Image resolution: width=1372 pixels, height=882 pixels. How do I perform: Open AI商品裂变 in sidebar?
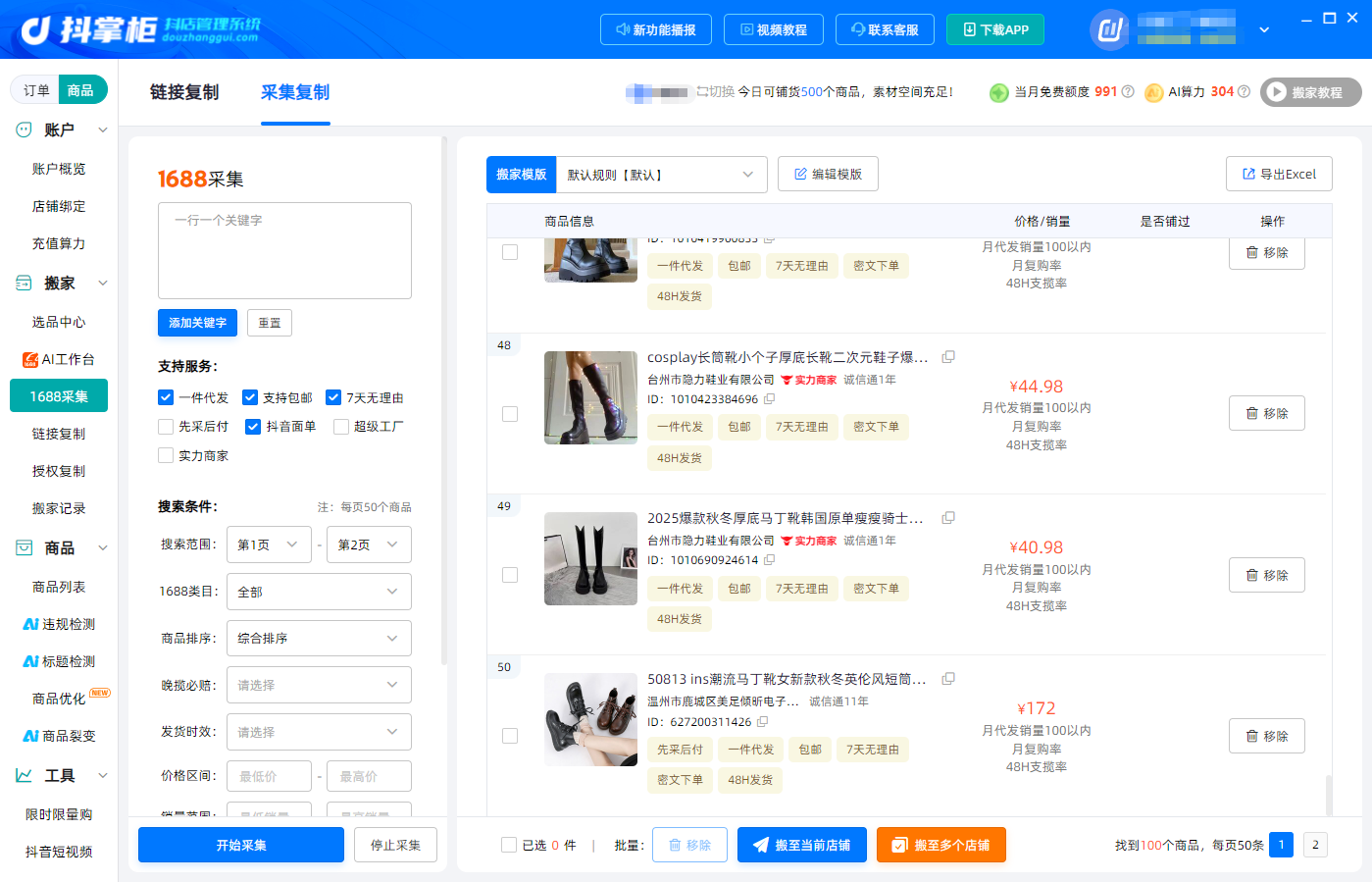coord(59,736)
